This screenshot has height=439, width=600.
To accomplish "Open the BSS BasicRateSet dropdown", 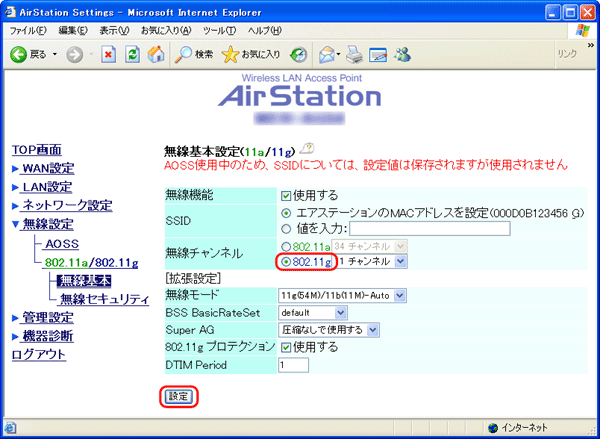I will tap(313, 313).
